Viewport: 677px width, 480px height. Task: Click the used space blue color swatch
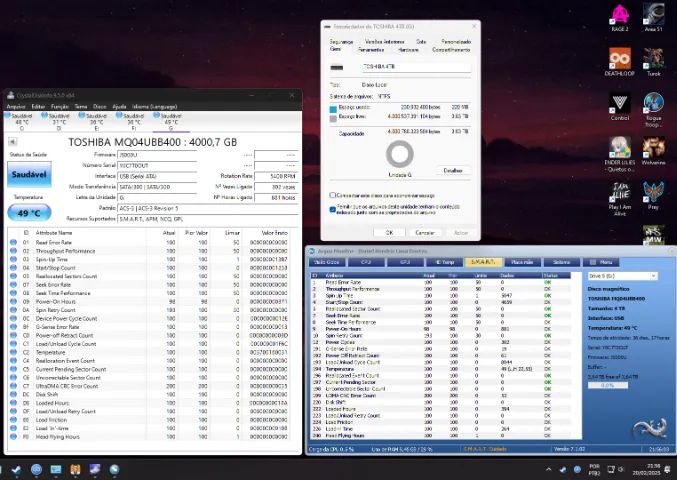coord(333,109)
